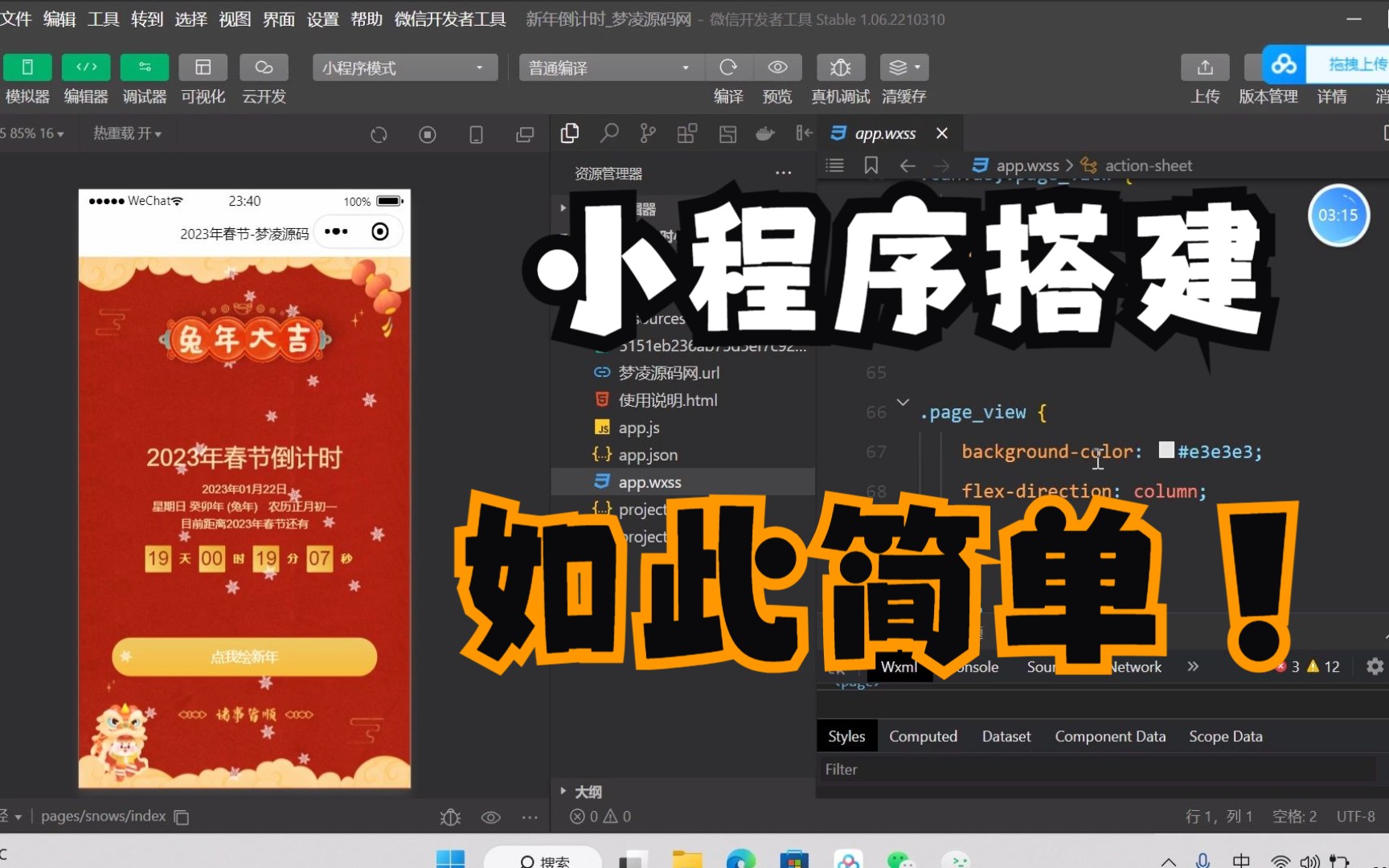Open source control branch icon

tap(648, 133)
